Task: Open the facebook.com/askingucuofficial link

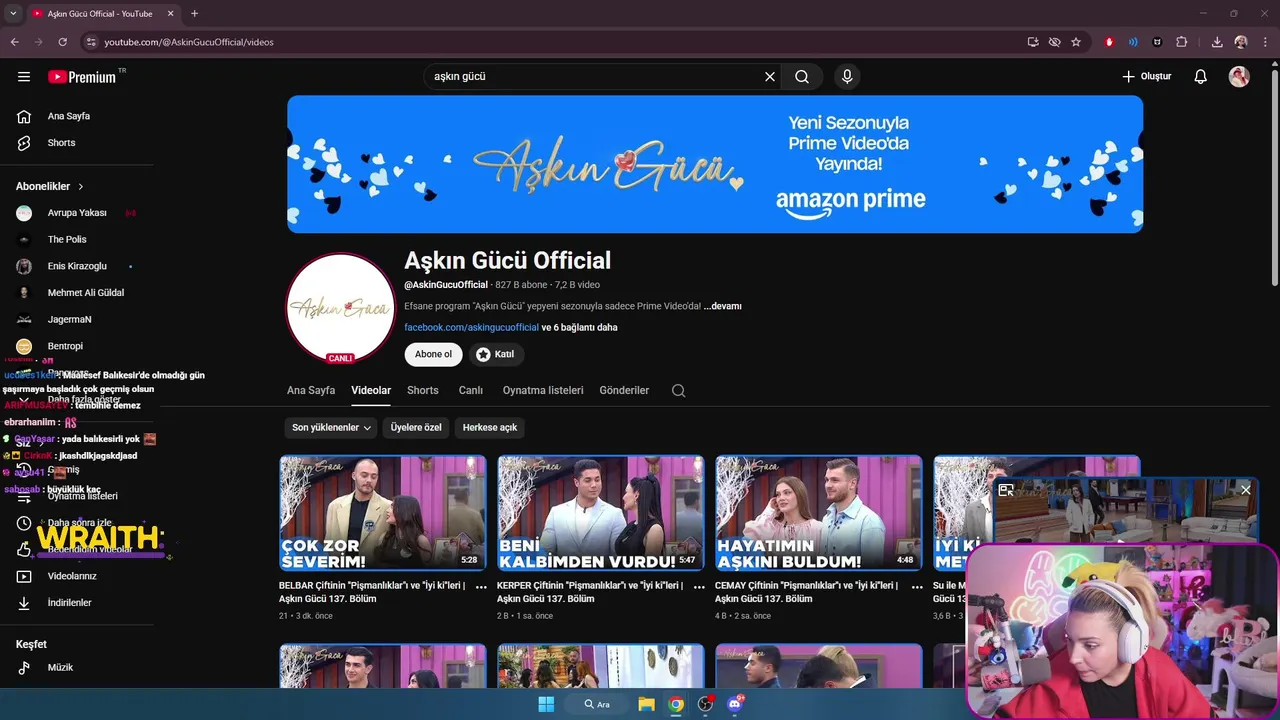Action: point(471,328)
